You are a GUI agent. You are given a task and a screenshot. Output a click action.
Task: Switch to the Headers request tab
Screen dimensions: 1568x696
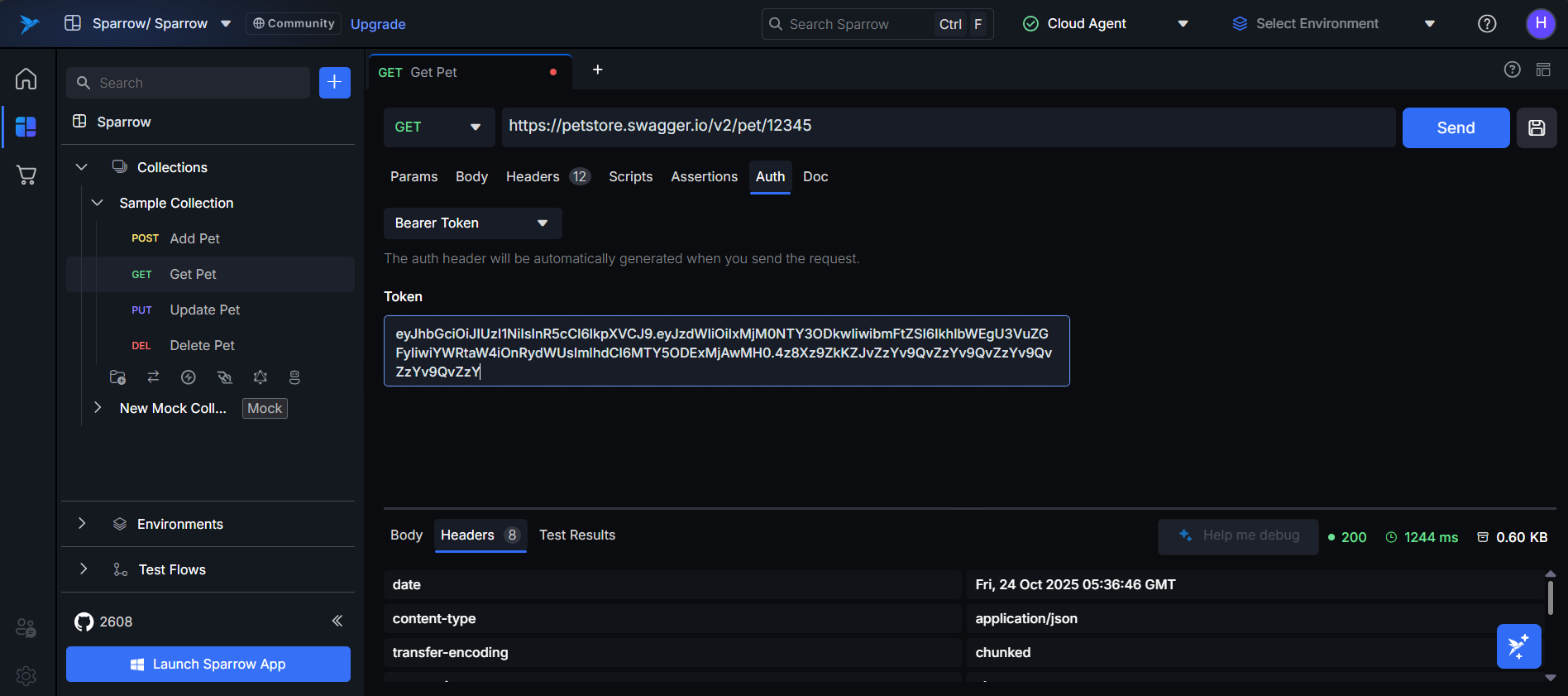point(533,176)
